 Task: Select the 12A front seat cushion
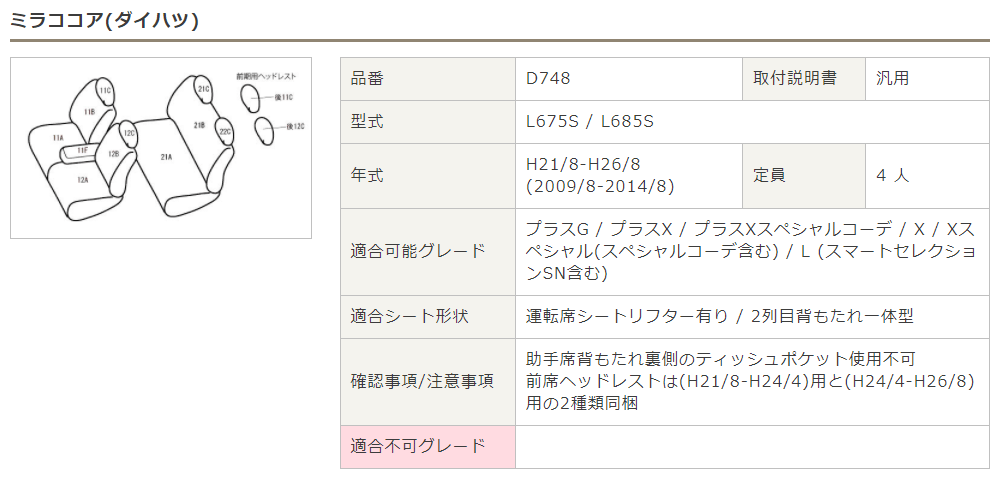(x=83, y=181)
